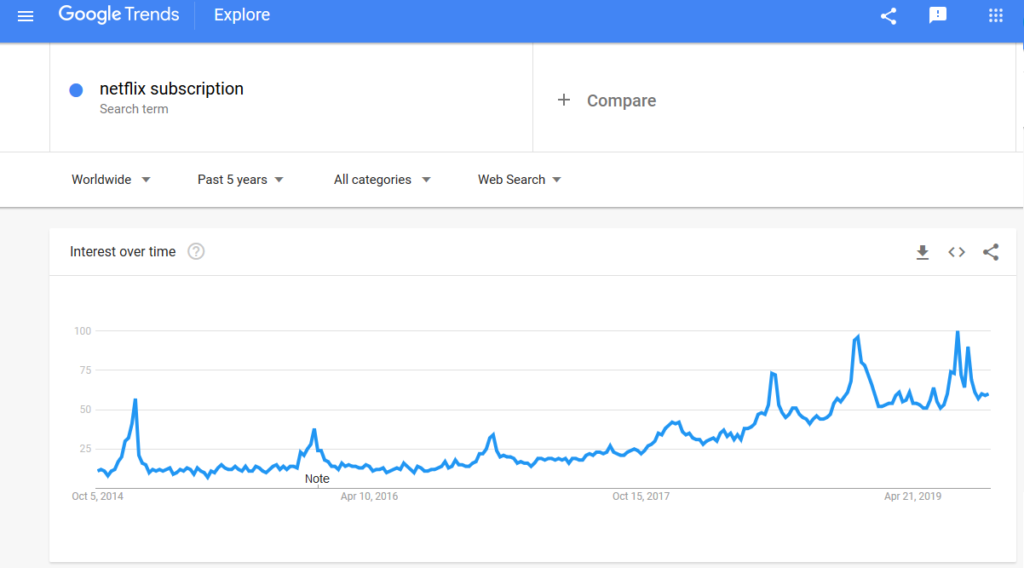Expand the Worldwide region dropdown

coord(111,180)
